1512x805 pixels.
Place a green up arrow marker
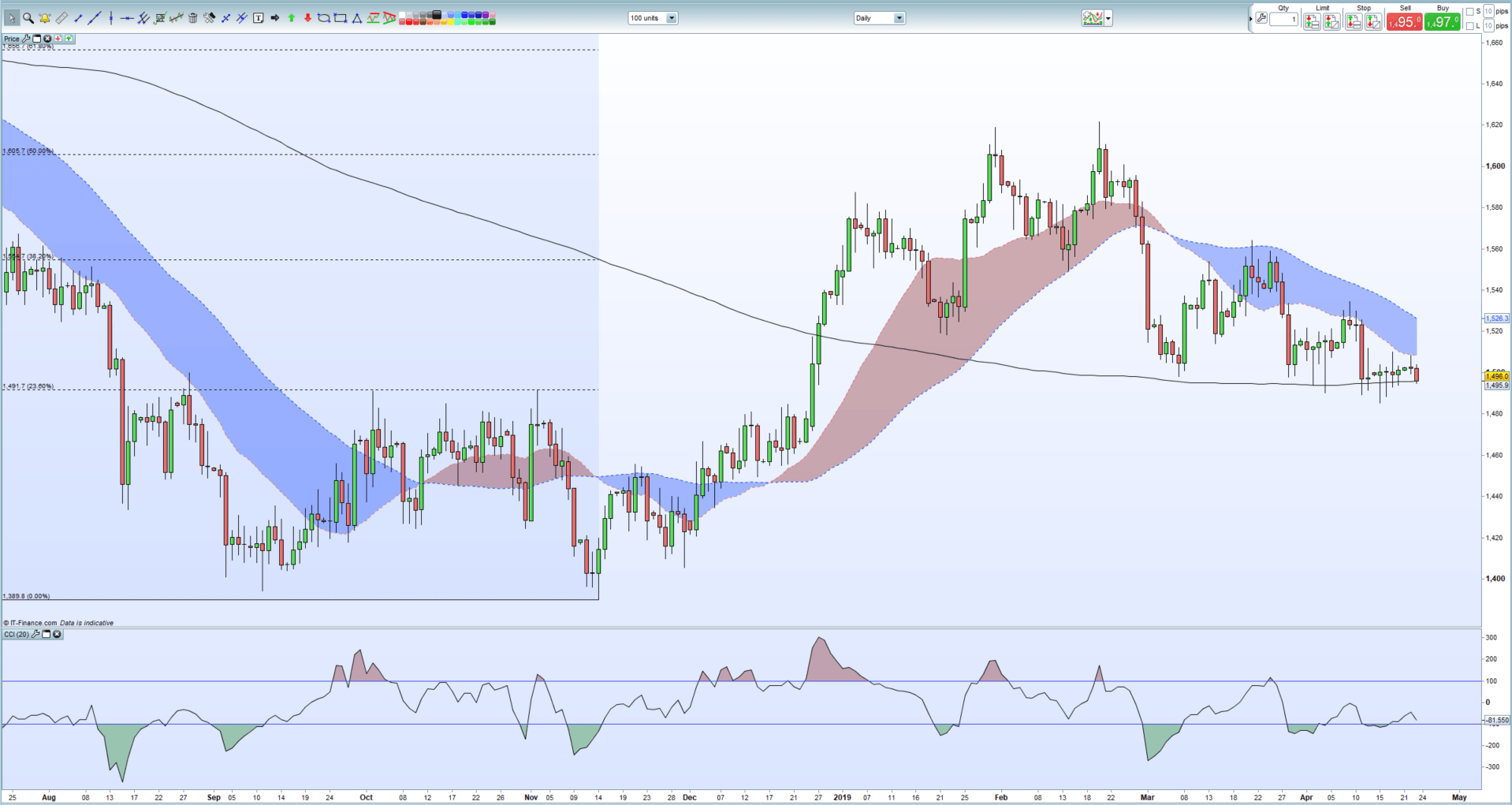[x=291, y=18]
